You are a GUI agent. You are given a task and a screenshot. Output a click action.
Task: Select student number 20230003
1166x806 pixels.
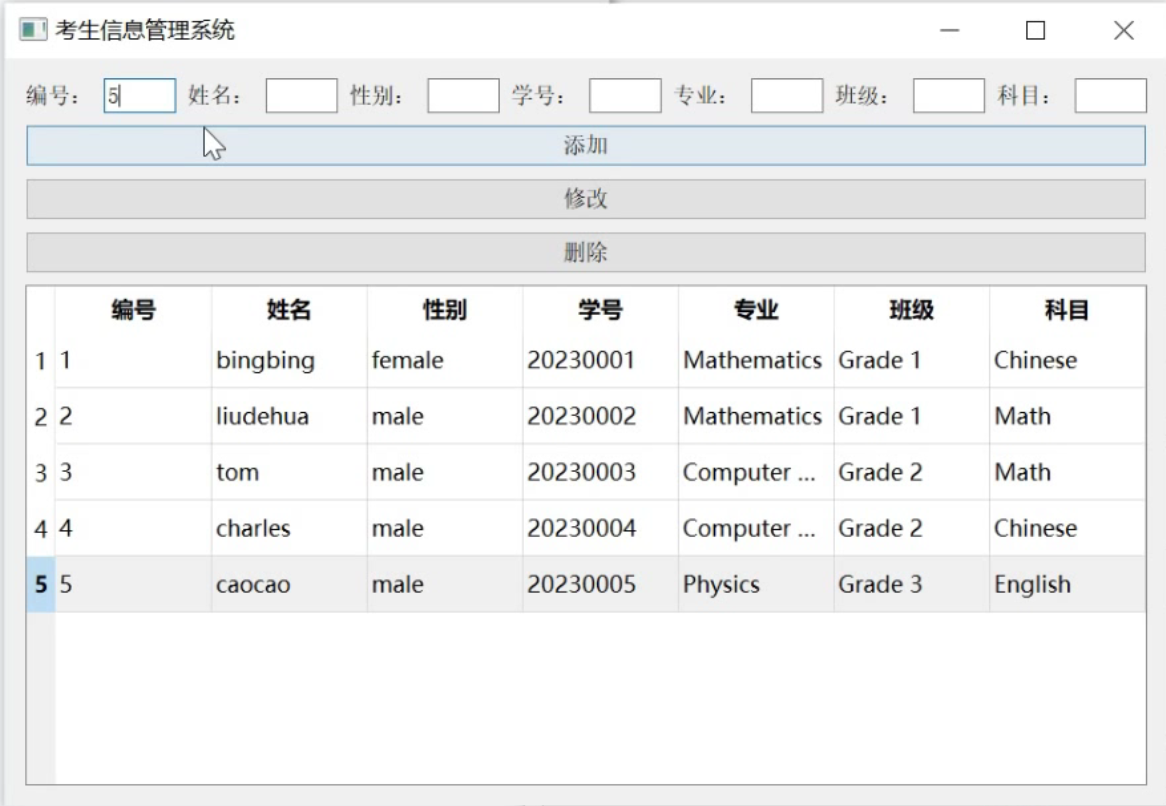[600, 472]
